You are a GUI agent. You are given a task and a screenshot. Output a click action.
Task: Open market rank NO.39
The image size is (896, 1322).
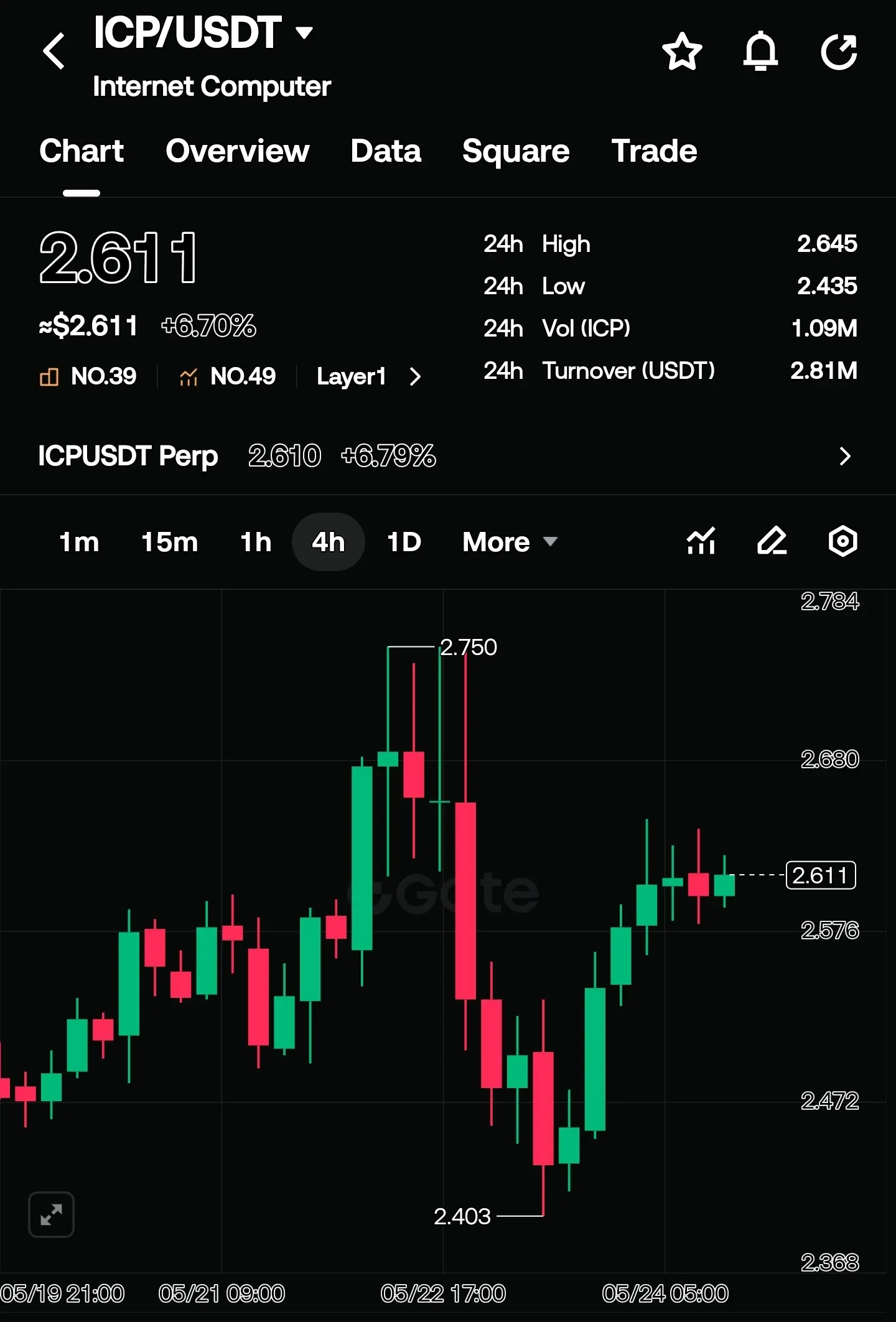coord(88,376)
